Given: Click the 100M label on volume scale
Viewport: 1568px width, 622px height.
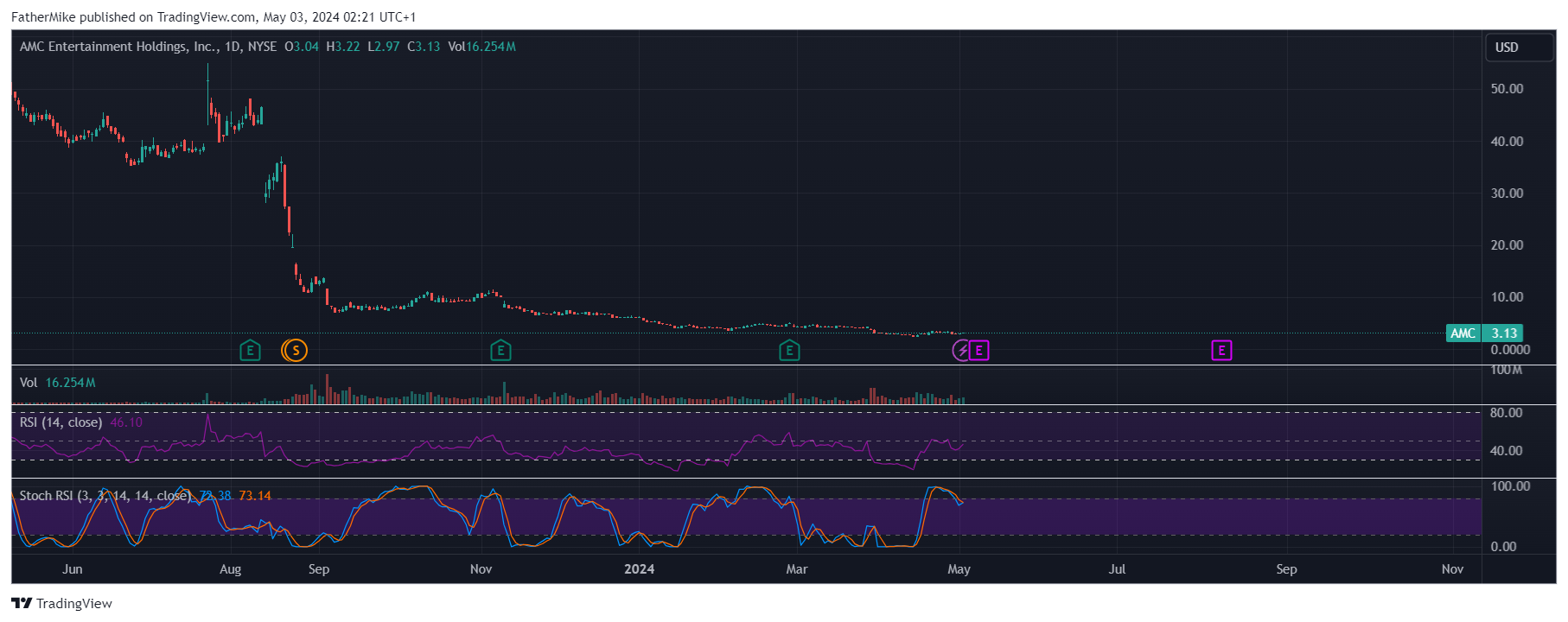Looking at the screenshot, I should coord(1506,371).
